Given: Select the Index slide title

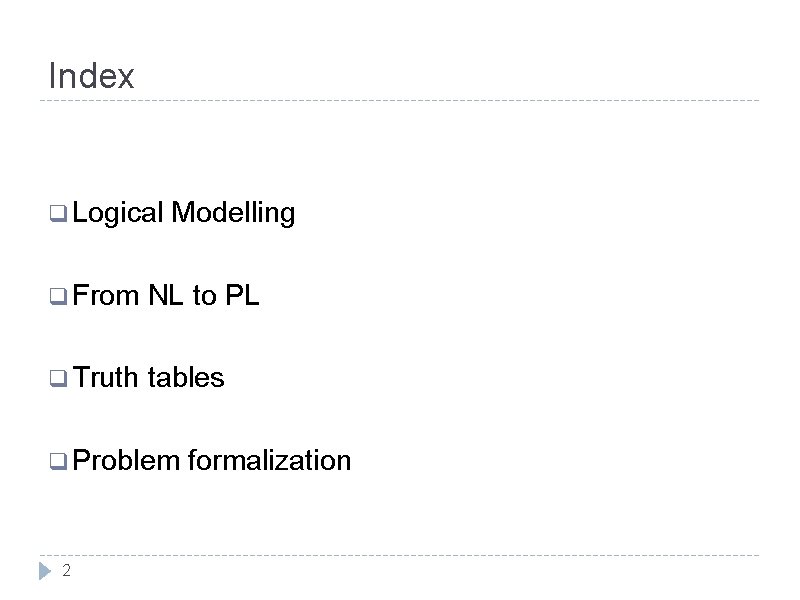Looking at the screenshot, I should coord(91,76).
